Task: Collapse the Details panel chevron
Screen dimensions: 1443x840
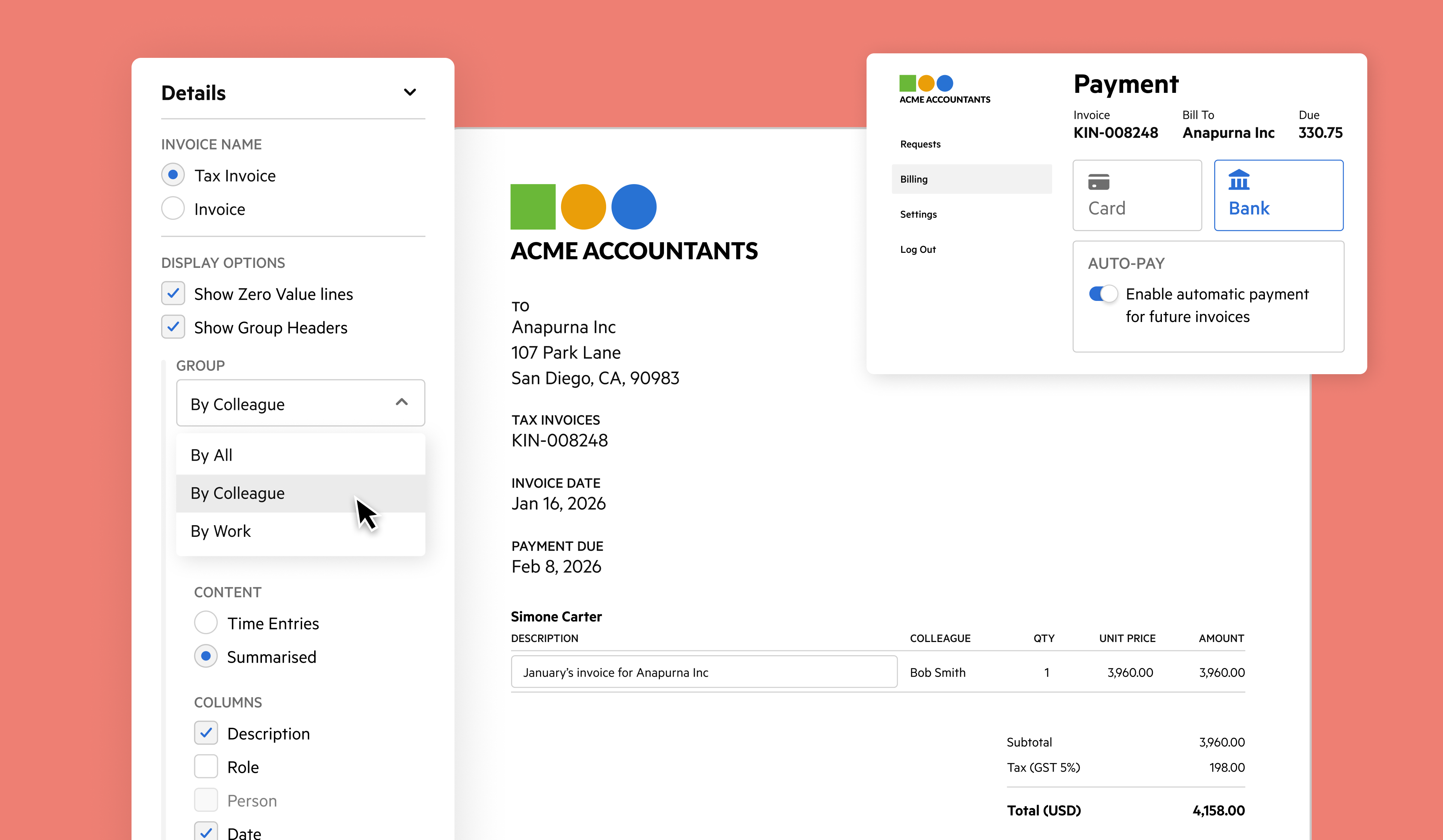Action: coord(410,92)
